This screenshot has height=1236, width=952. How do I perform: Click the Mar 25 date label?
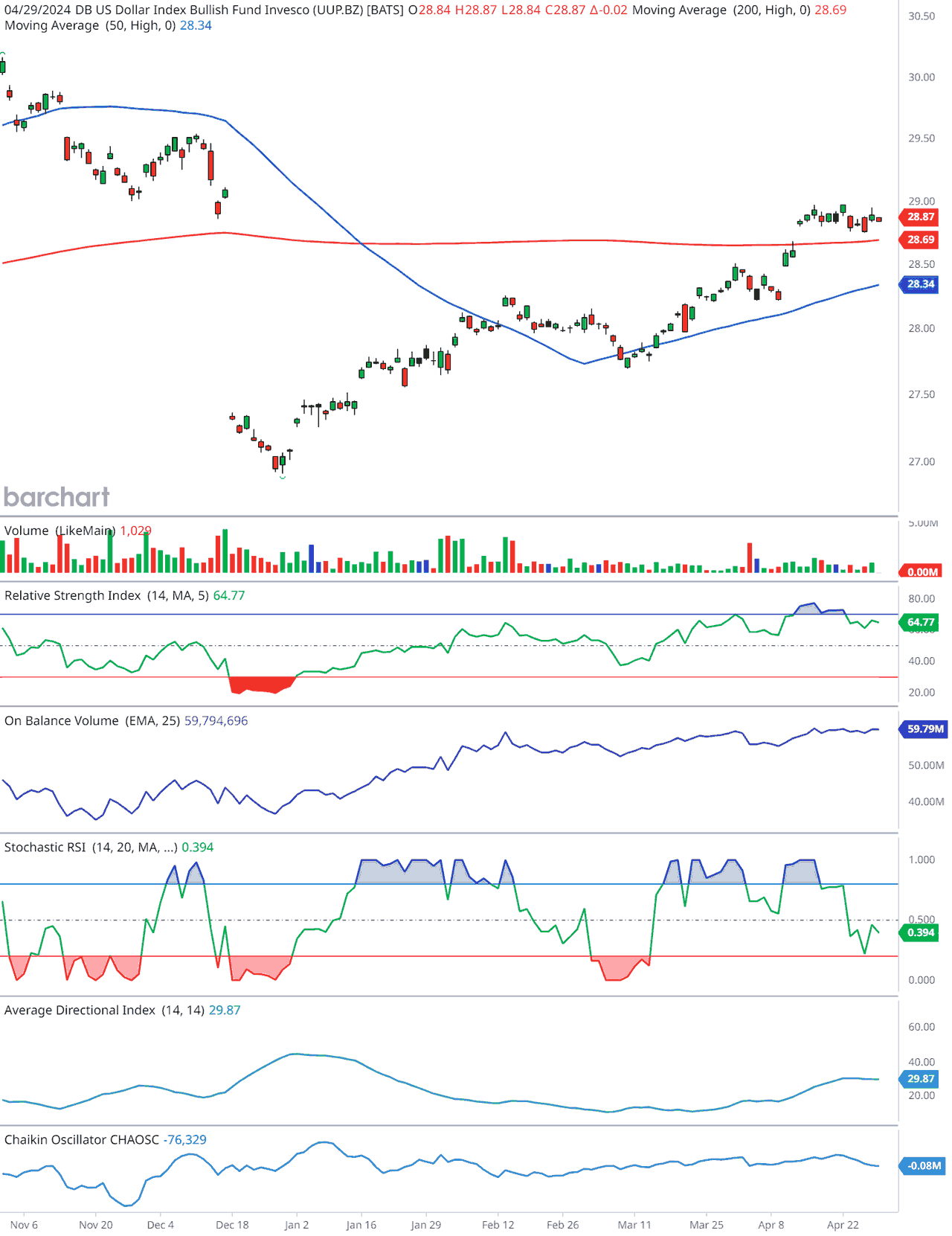(x=707, y=1225)
